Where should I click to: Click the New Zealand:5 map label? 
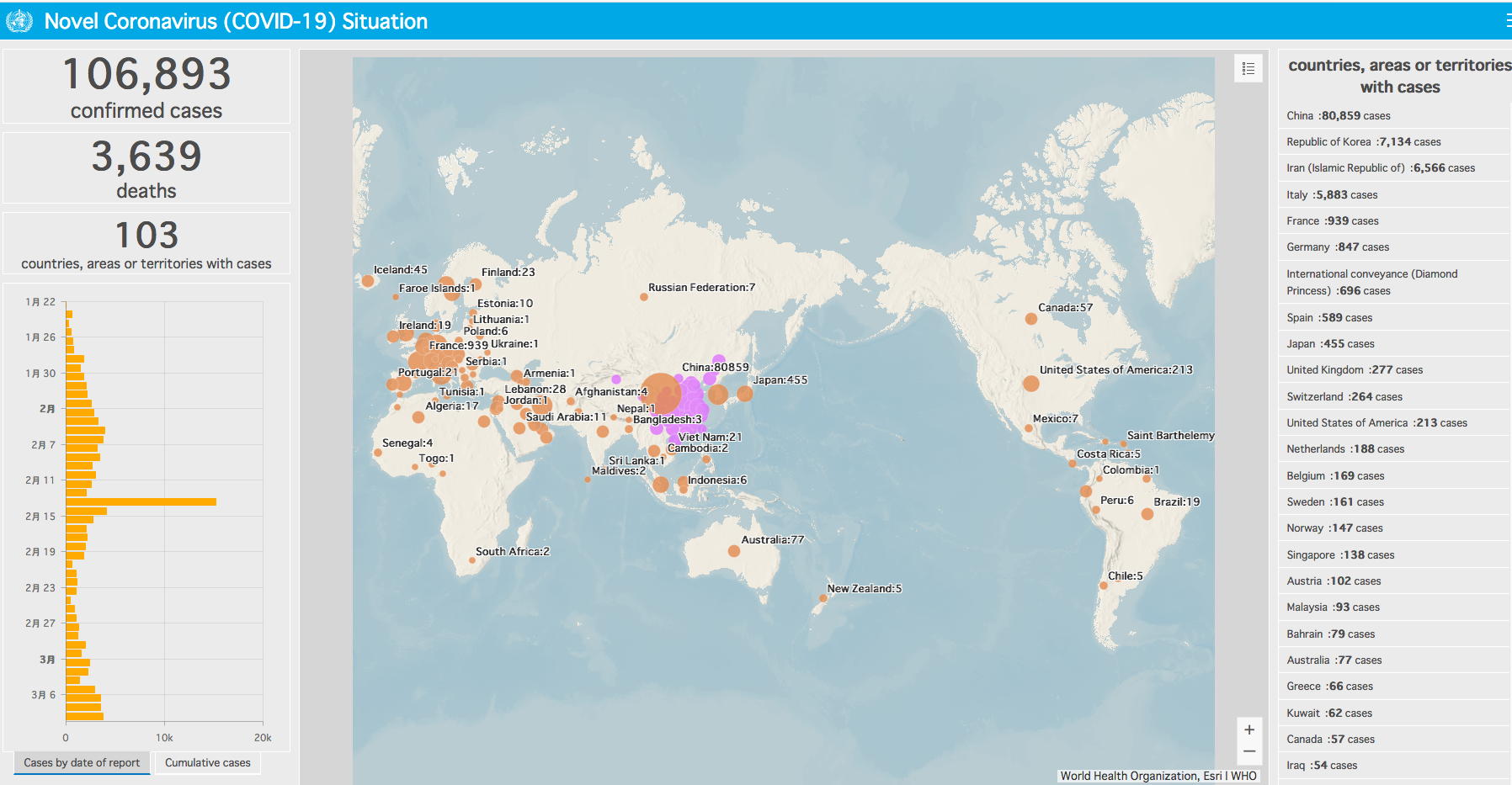(864, 589)
